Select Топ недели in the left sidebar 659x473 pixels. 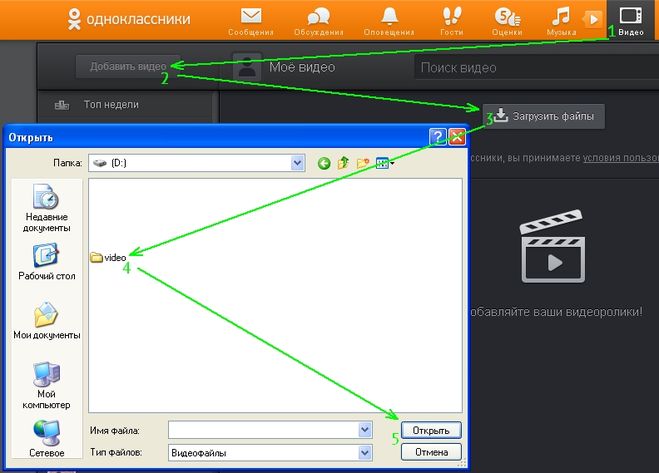[110, 104]
